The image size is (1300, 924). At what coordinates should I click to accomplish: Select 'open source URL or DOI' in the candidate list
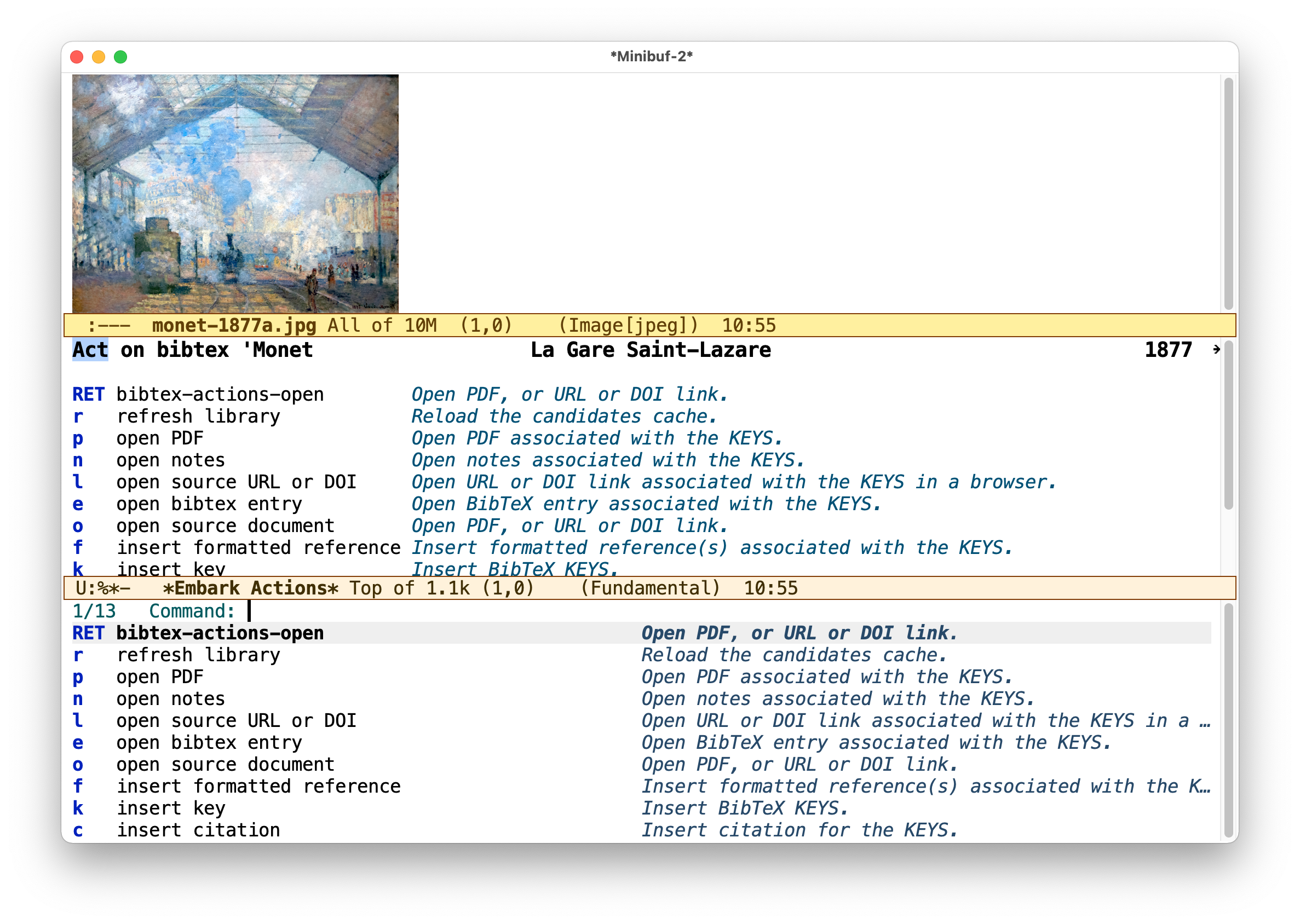click(236, 720)
